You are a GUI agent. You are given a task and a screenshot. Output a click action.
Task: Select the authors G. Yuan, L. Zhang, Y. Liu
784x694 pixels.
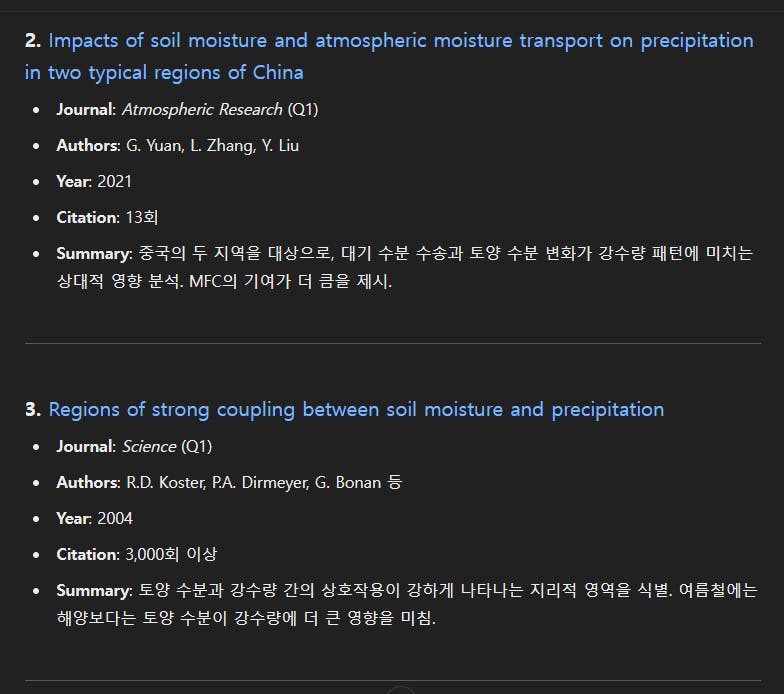212,146
